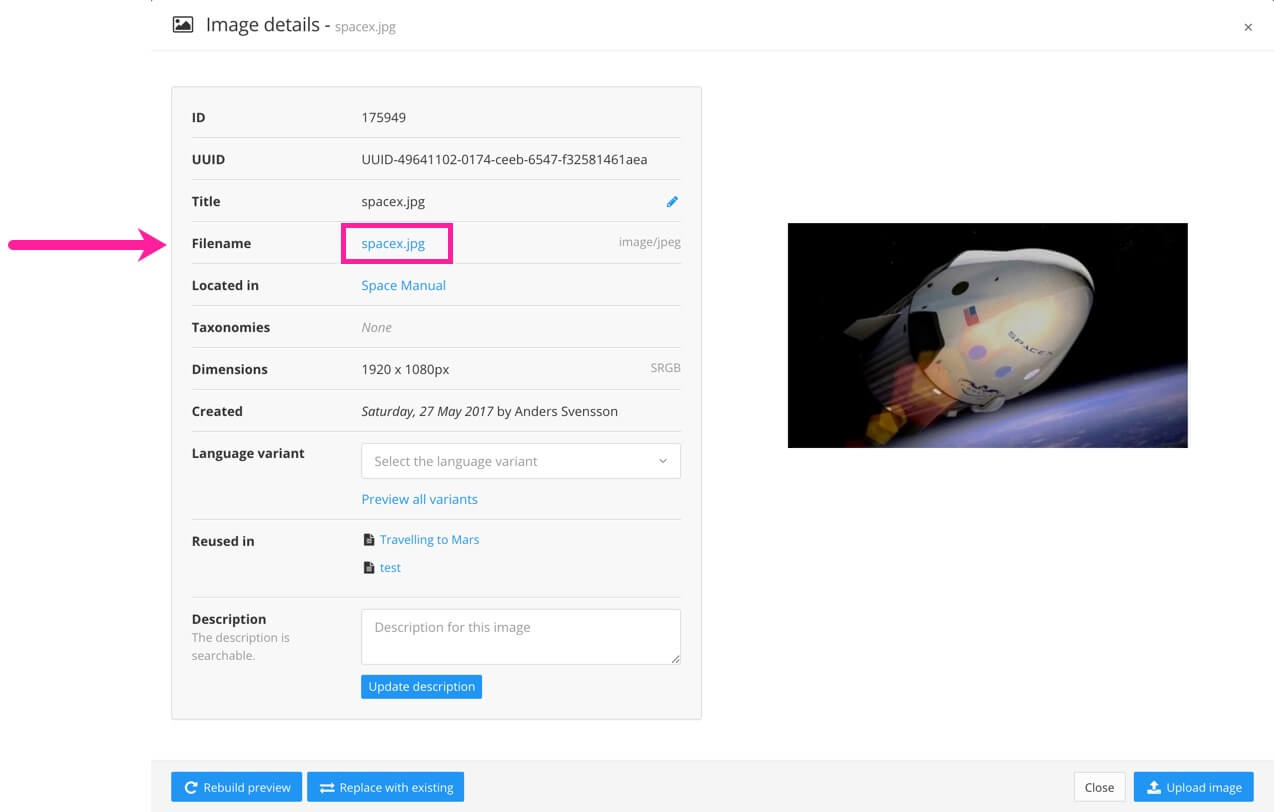
Task: Open the test topic under Reused in
Action: click(x=390, y=568)
